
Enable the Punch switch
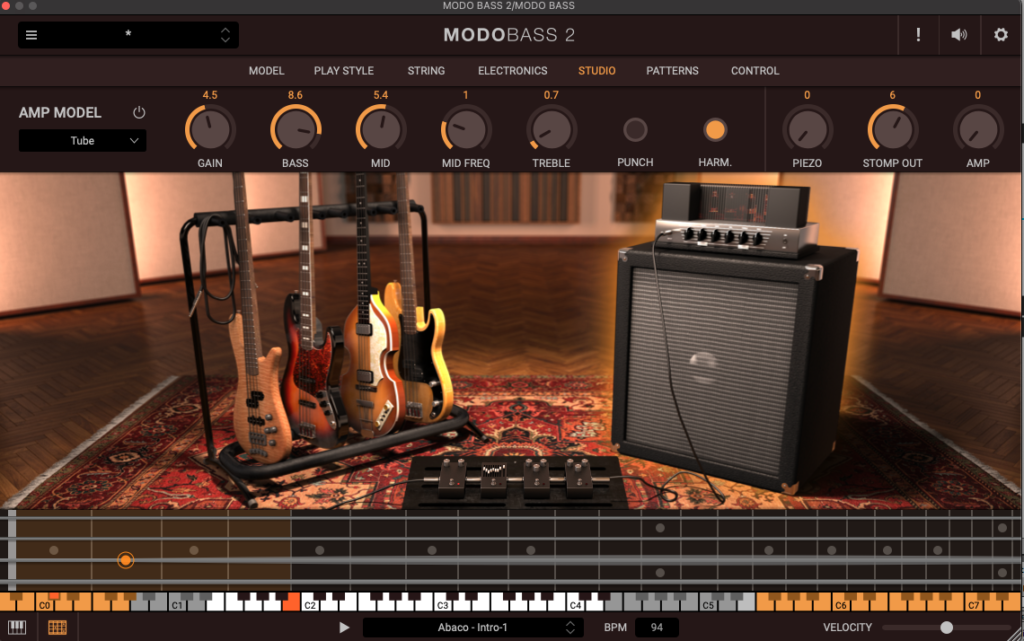(635, 130)
